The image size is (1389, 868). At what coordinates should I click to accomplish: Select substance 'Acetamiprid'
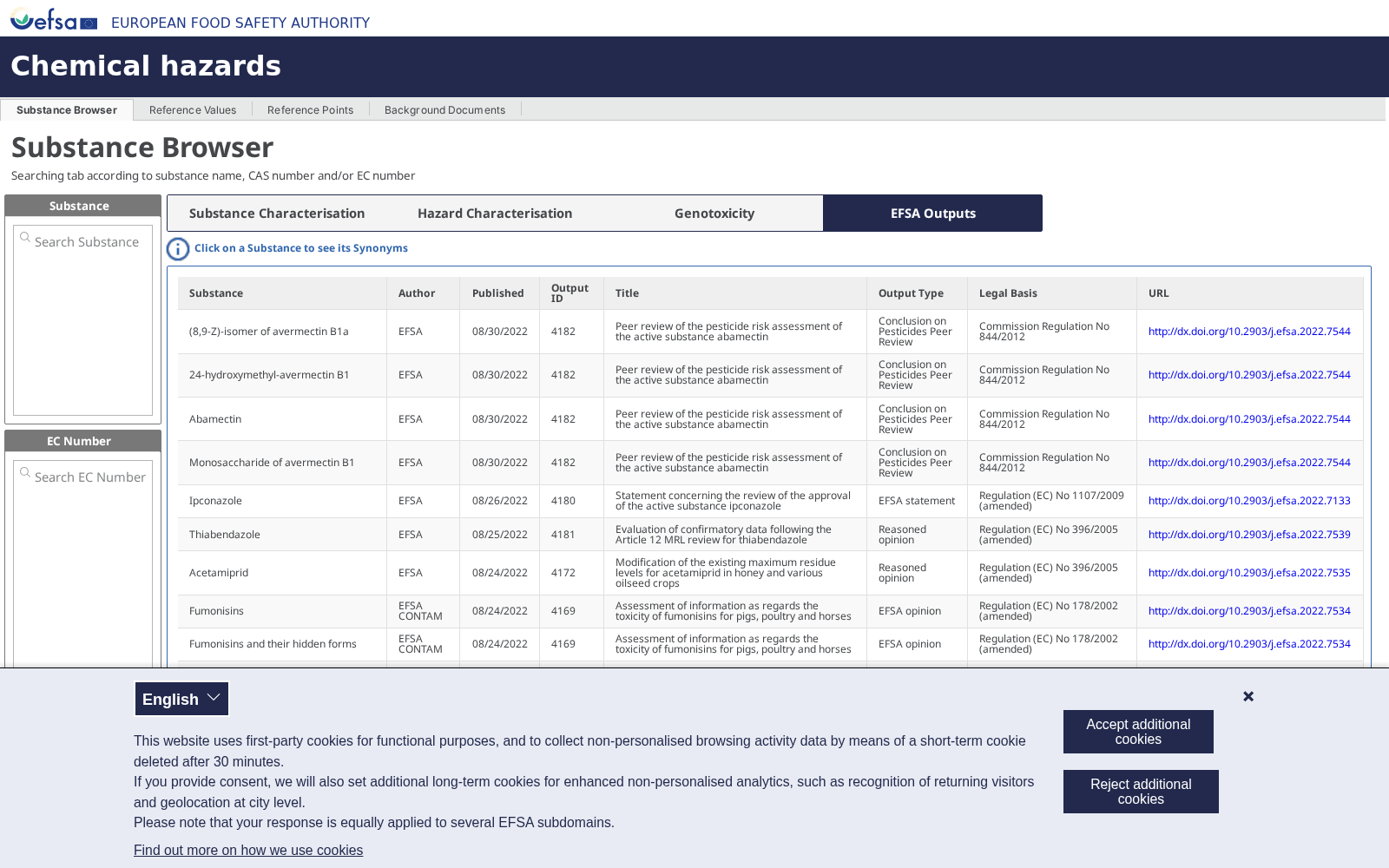(x=219, y=573)
